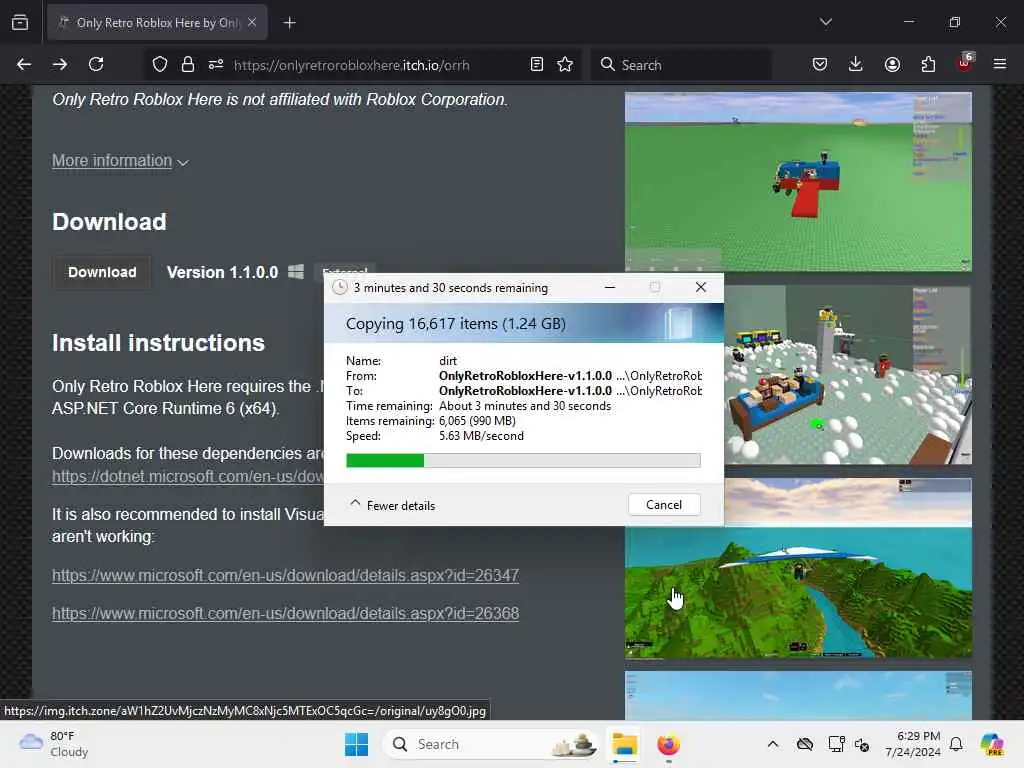Image resolution: width=1024 pixels, height=768 pixels.
Task: Open the snowy couch scene screenshot
Action: 848,375
